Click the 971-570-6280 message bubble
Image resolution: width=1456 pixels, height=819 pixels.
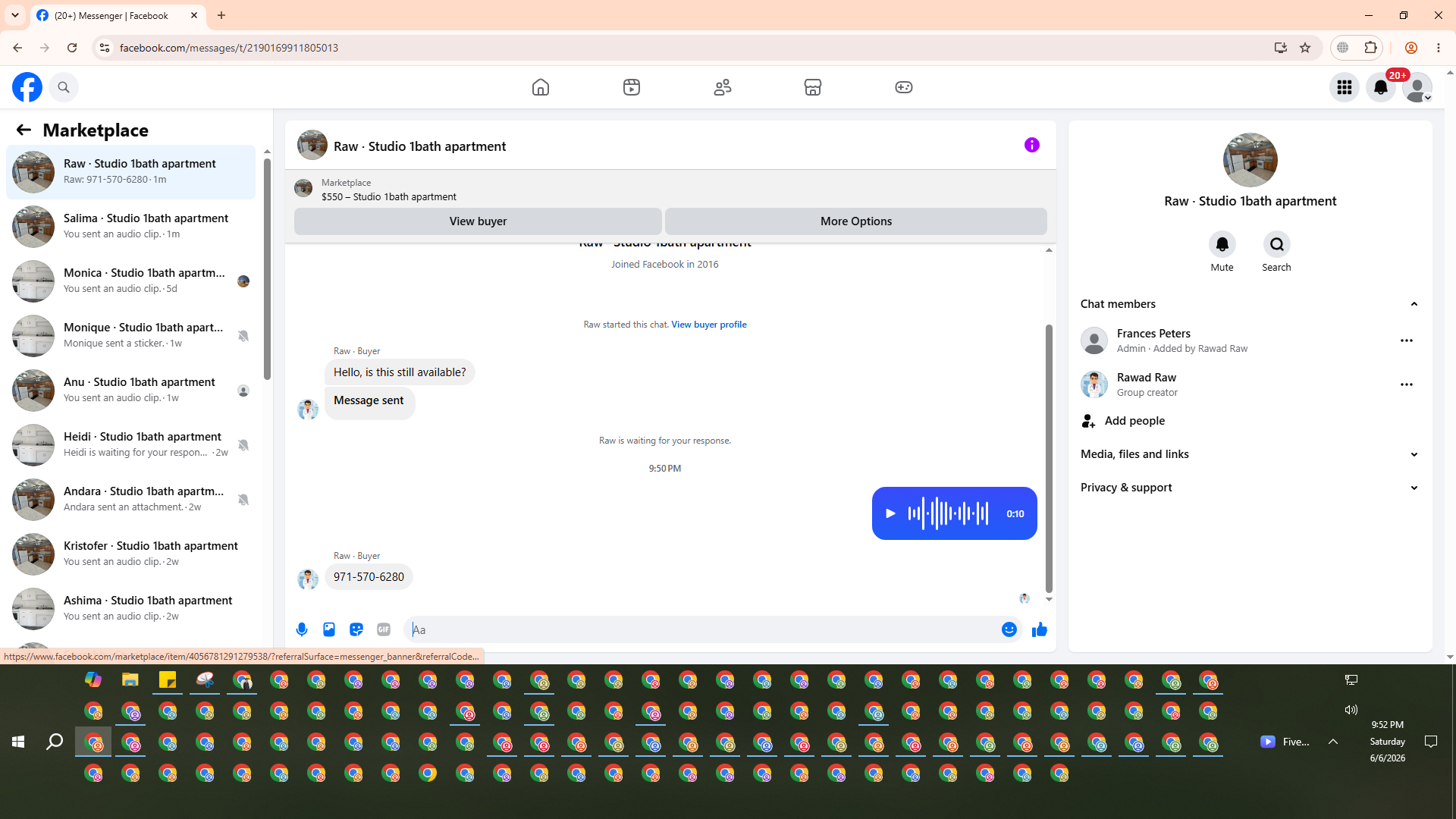click(x=369, y=577)
